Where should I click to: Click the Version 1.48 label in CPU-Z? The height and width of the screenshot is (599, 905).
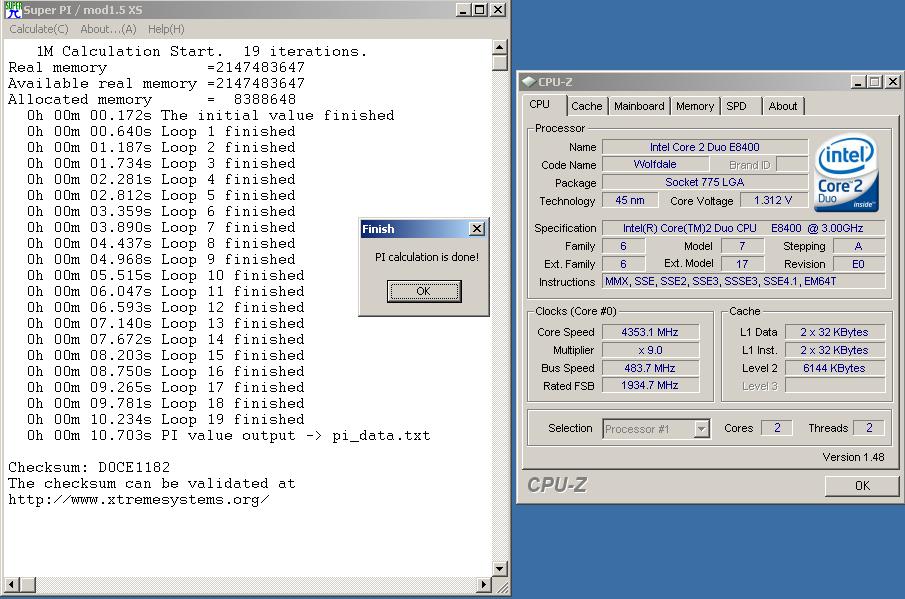tap(853, 457)
